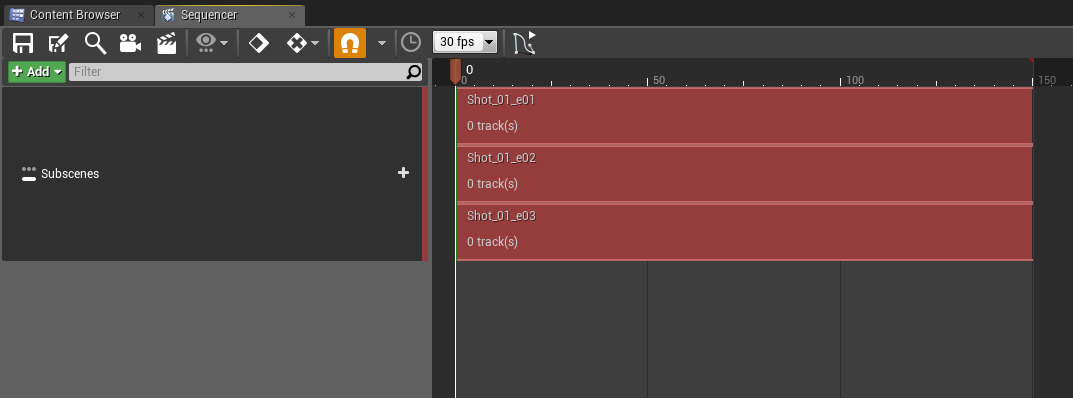Screen dimensions: 1073x398
Task: Click the Save As icon with pencil
Action: 59,43
